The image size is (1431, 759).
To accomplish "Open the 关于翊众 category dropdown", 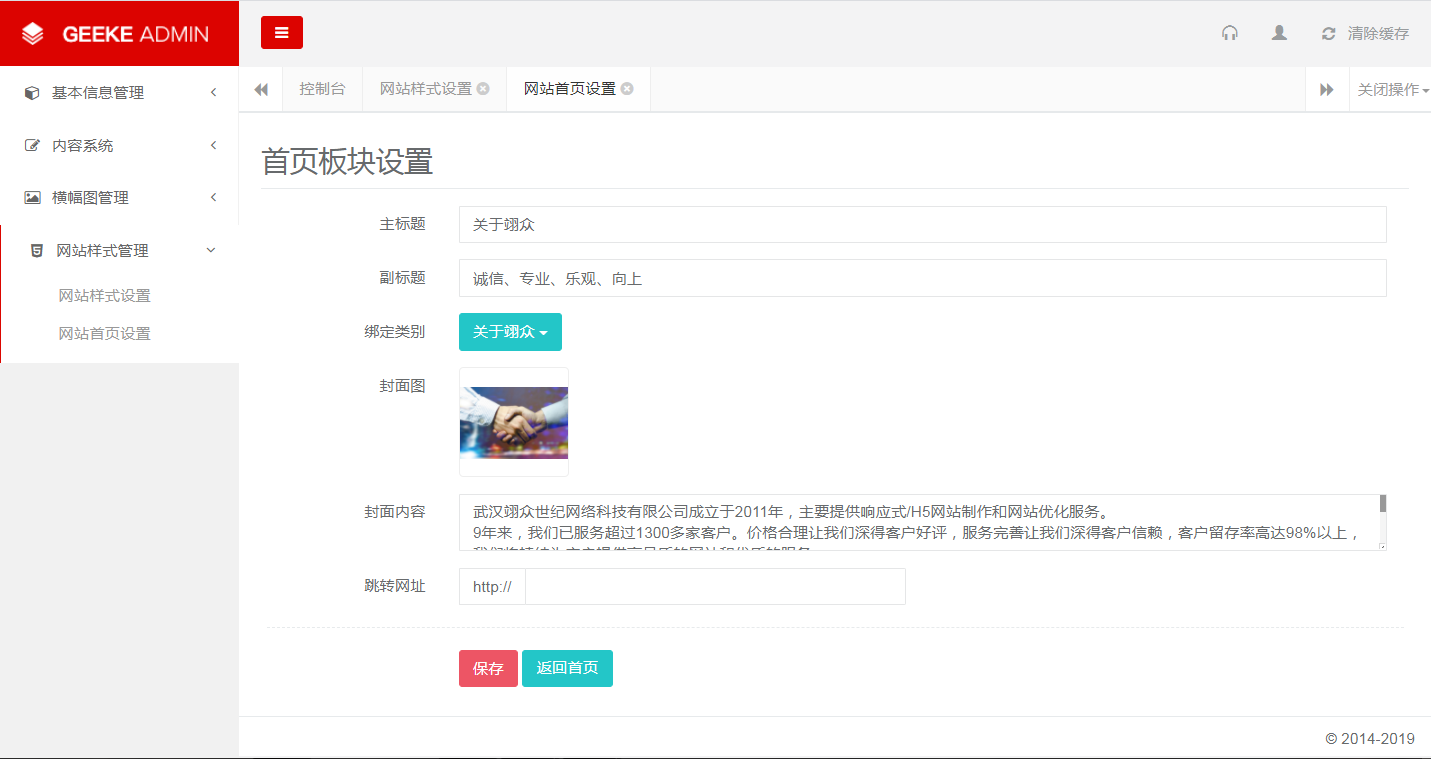I will pos(510,332).
